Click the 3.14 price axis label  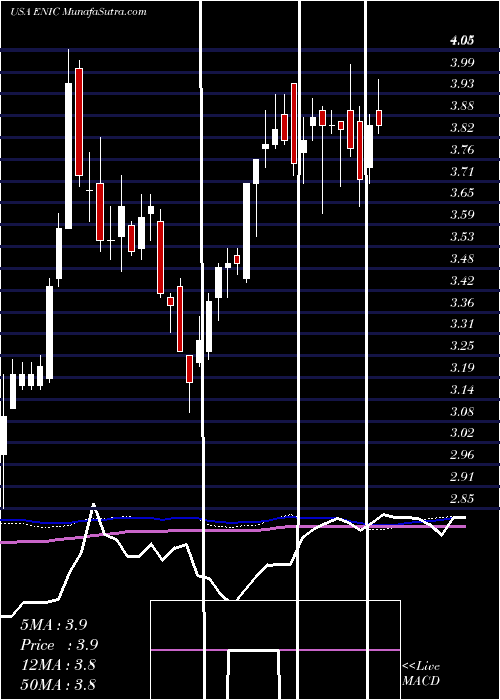pos(462,390)
